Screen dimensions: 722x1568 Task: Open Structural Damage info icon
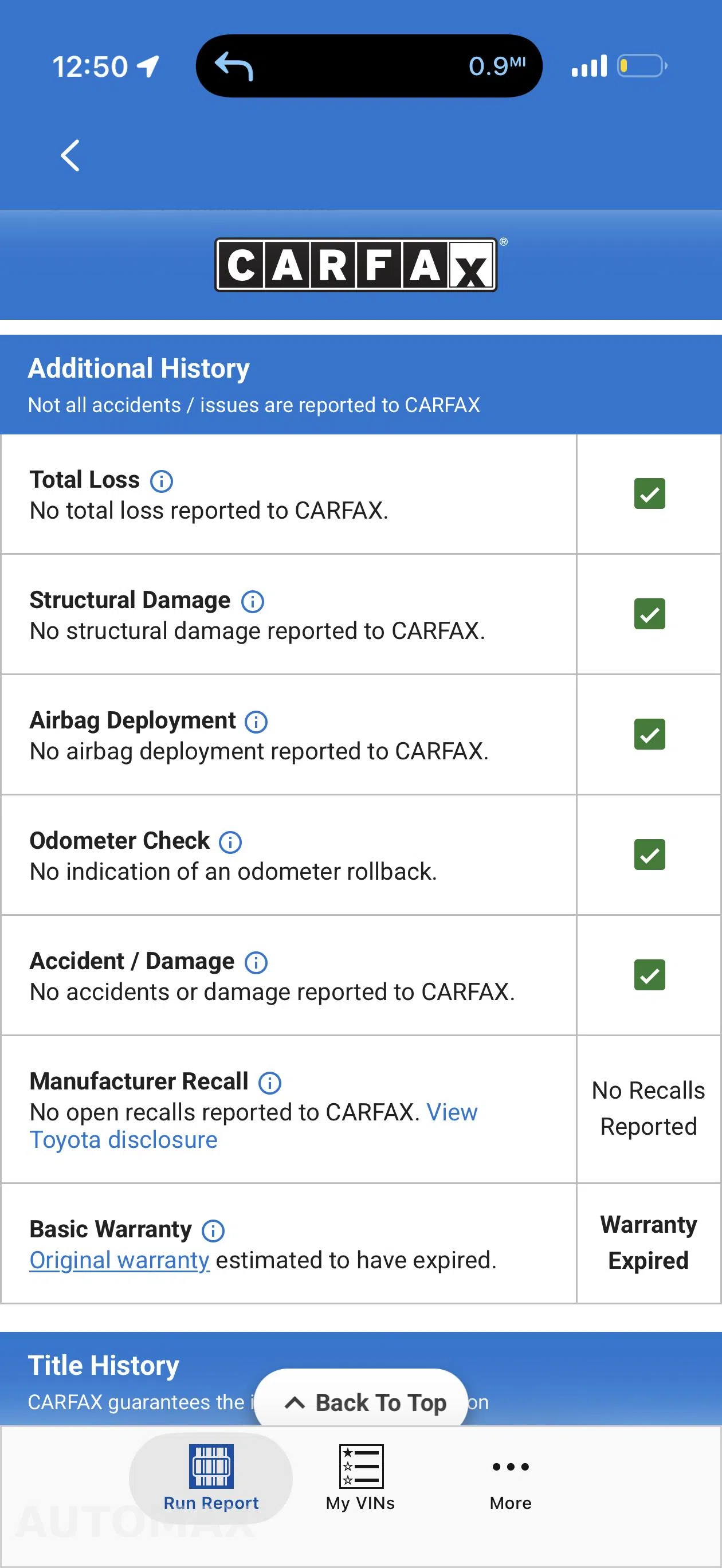[x=253, y=601]
